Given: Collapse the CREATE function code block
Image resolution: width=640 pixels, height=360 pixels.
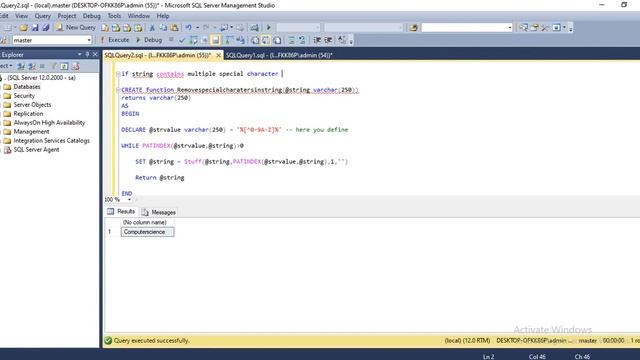Looking at the screenshot, I should pyautogui.click(x=118, y=90).
